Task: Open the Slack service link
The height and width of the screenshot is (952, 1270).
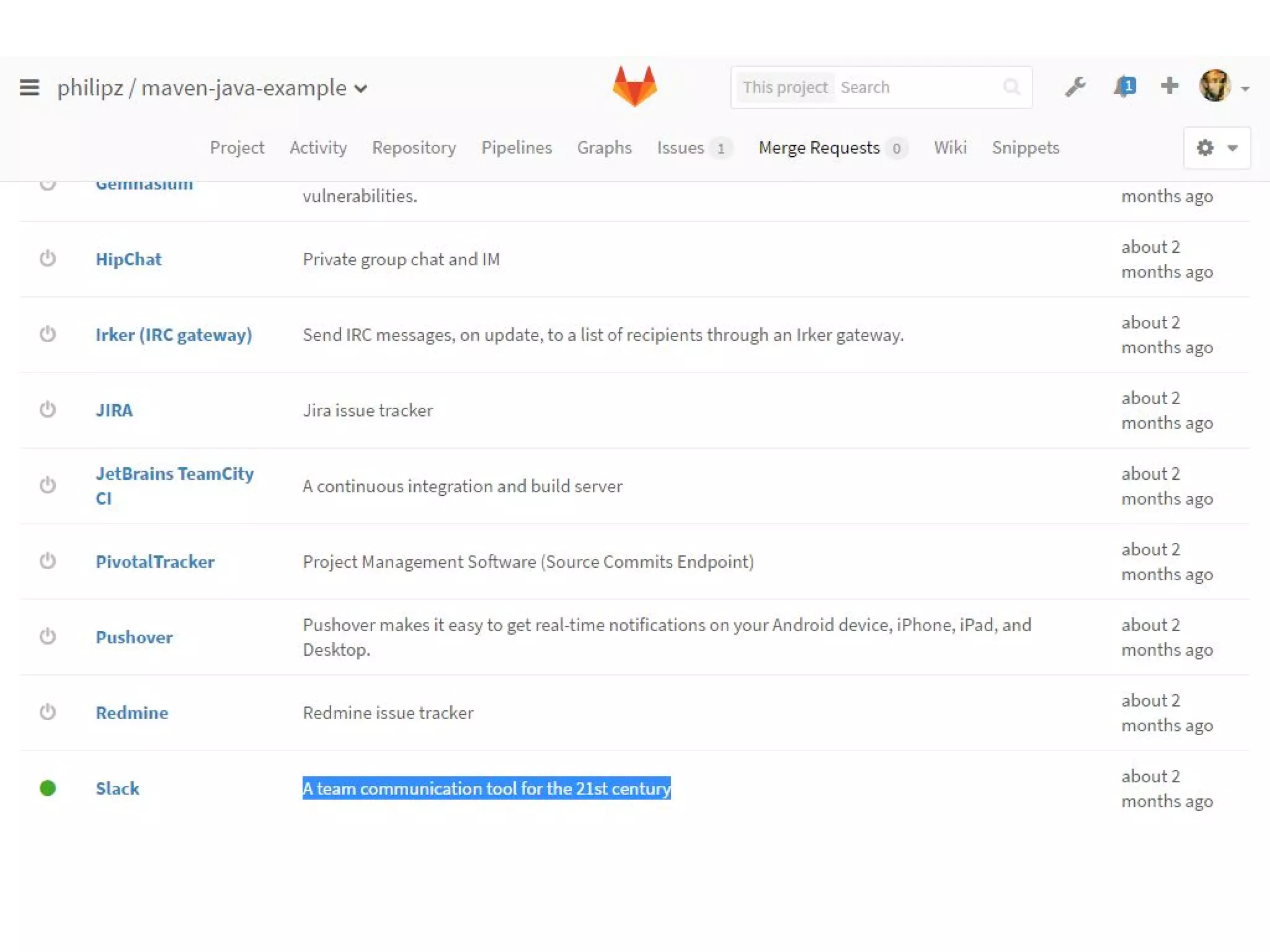Action: pos(117,788)
